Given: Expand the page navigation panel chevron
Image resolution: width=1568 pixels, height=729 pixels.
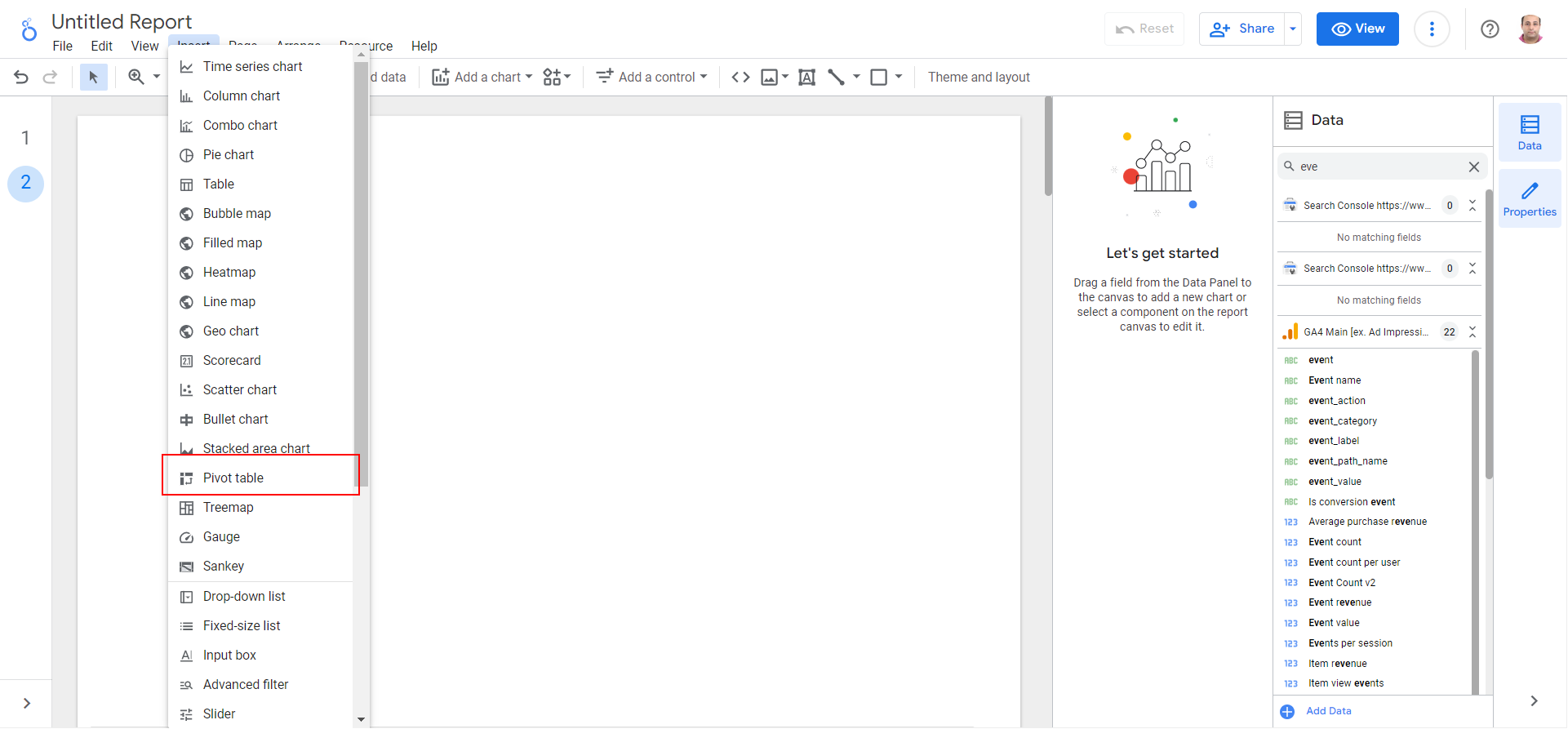Looking at the screenshot, I should click(x=26, y=703).
